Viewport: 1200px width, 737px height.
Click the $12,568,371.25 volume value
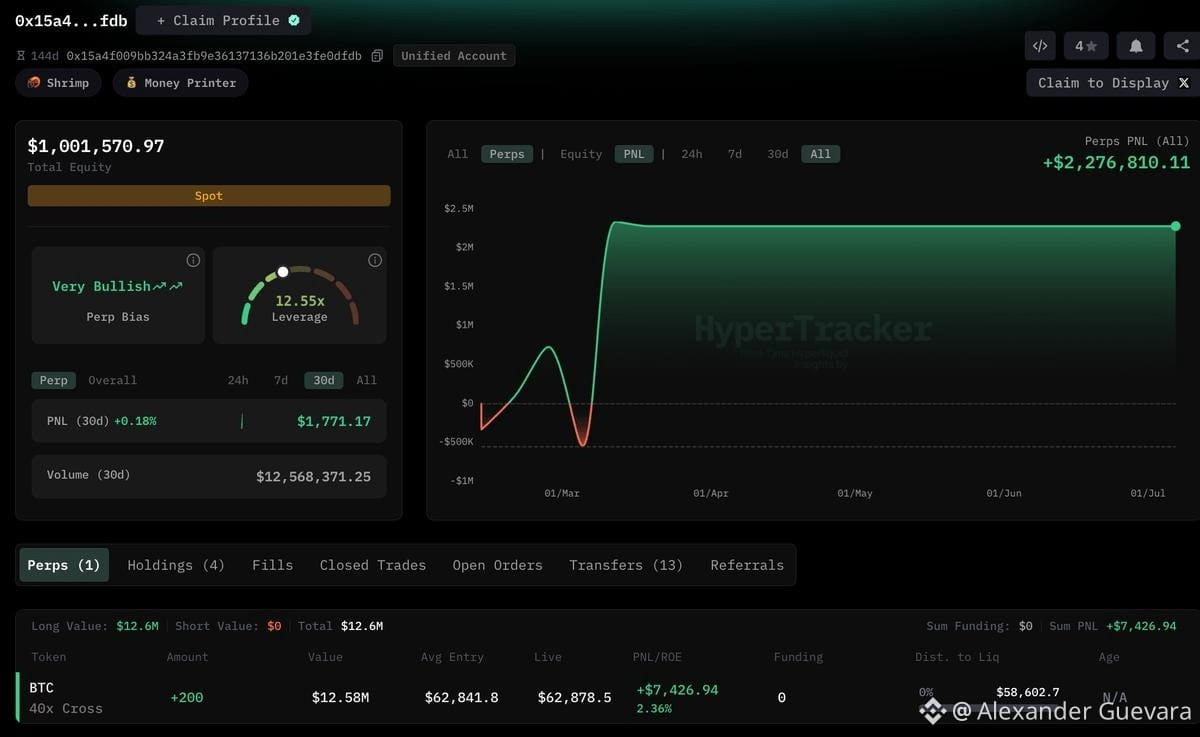(x=313, y=477)
